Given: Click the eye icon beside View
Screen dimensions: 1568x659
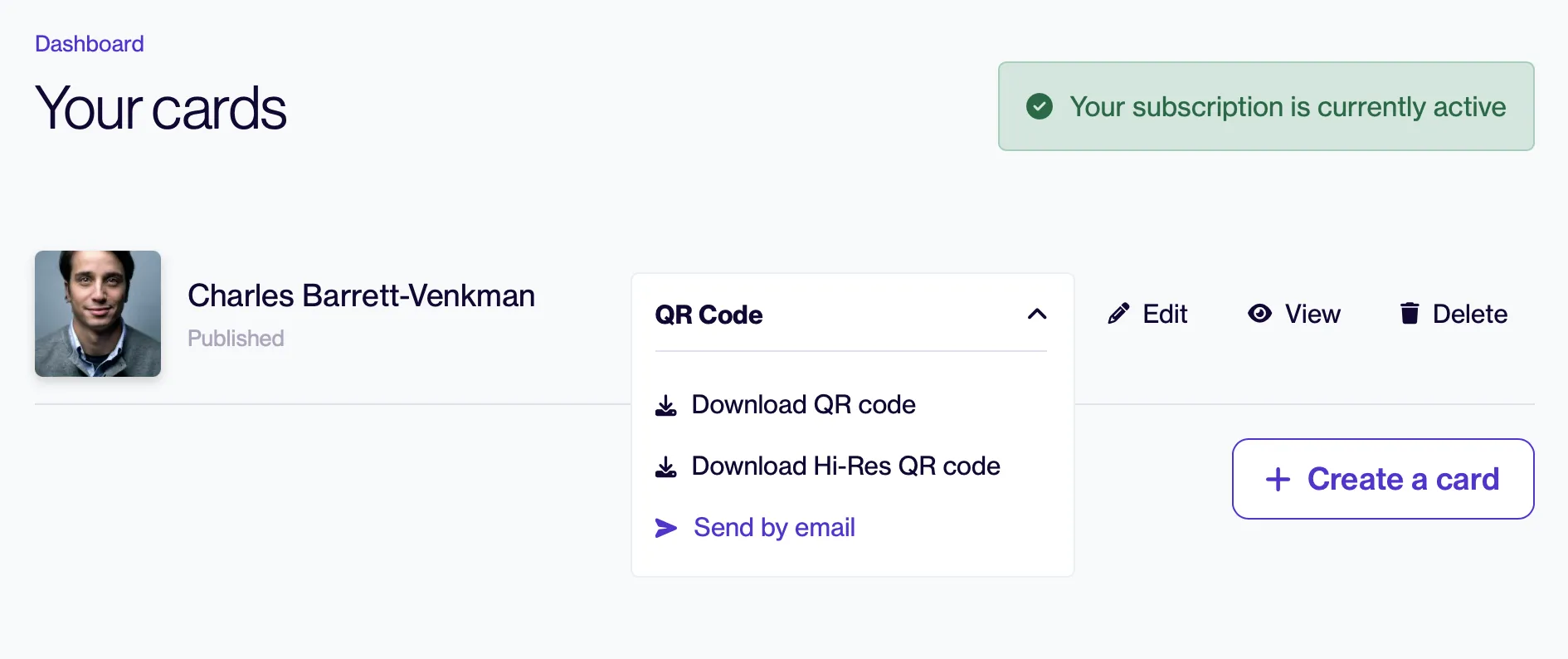Looking at the screenshot, I should pyautogui.click(x=1259, y=313).
